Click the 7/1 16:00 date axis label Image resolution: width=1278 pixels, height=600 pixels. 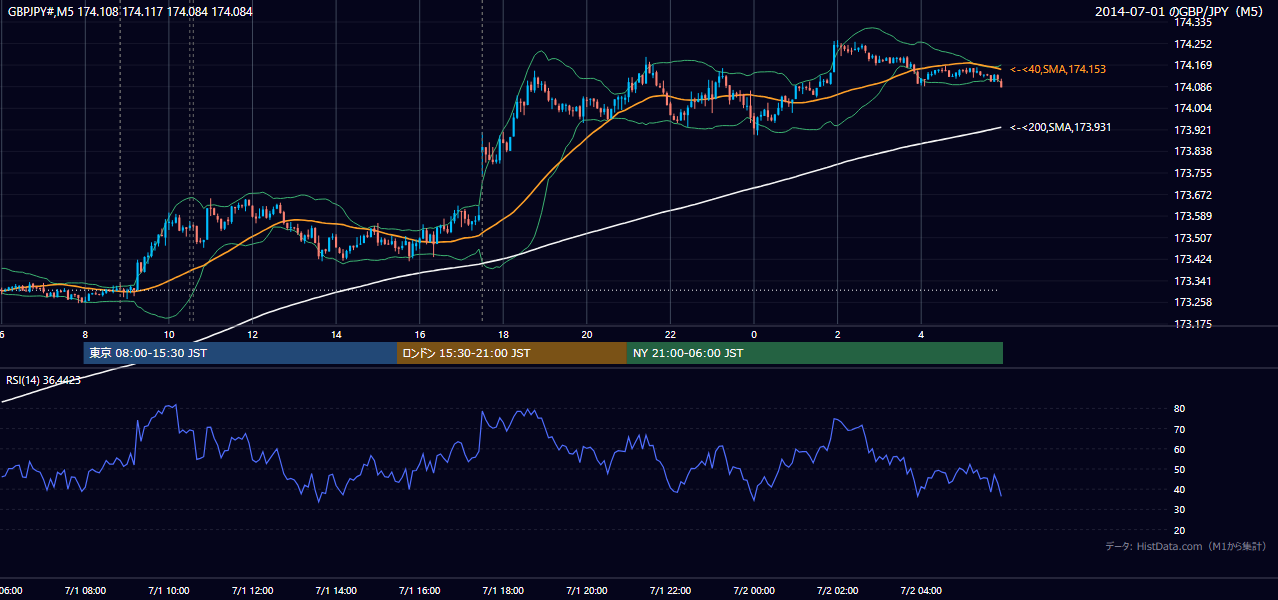pyautogui.click(x=420, y=591)
